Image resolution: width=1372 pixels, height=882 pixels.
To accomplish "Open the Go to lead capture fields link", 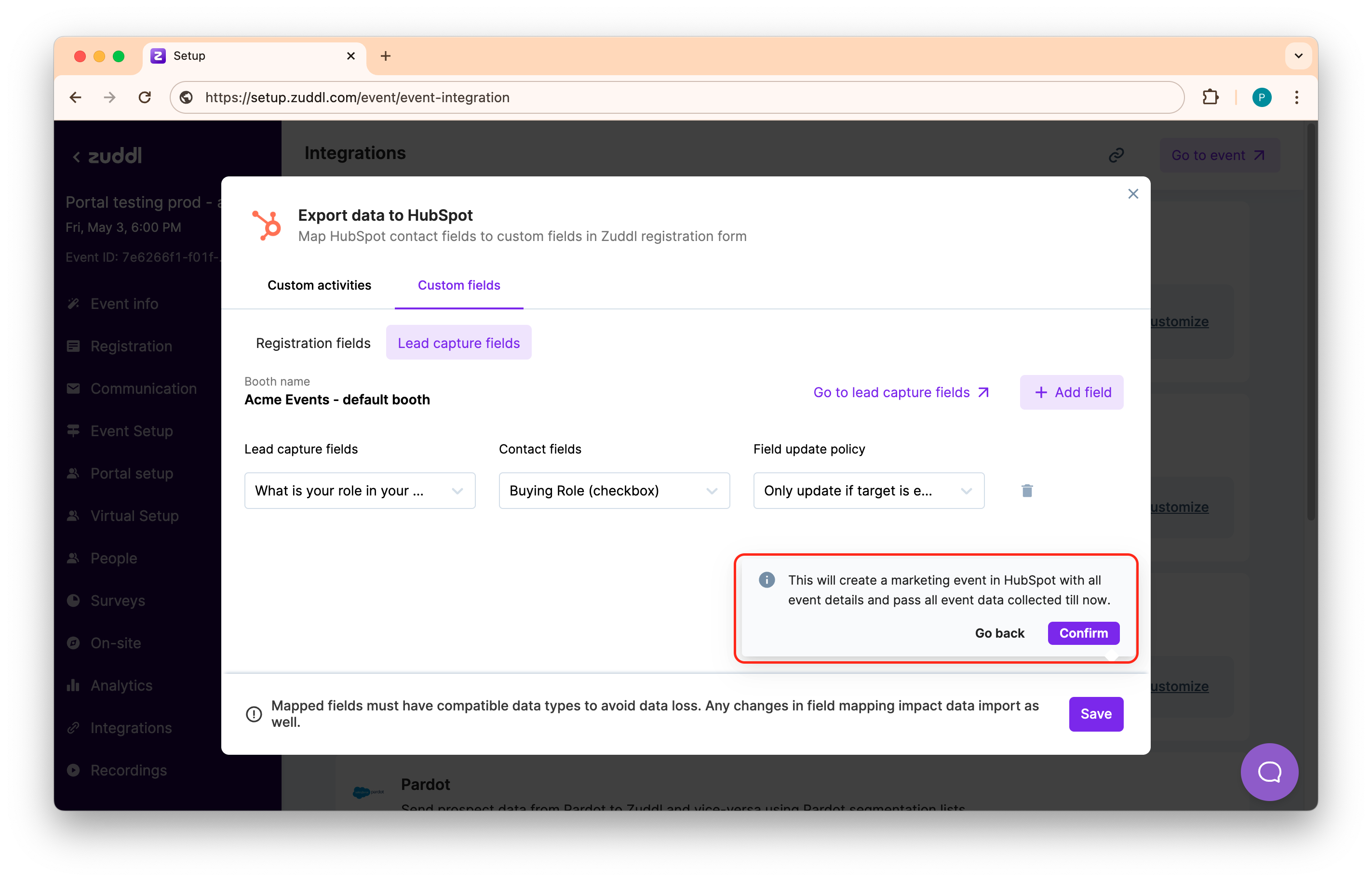I will 901,392.
